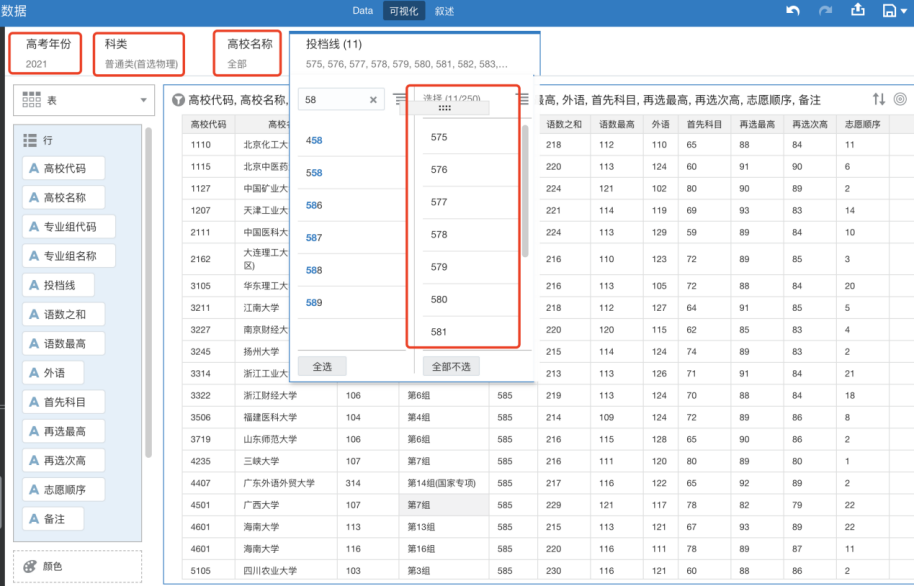The height and width of the screenshot is (586, 914).
Task: Select value 587 in the search results
Action: [x=351, y=237]
